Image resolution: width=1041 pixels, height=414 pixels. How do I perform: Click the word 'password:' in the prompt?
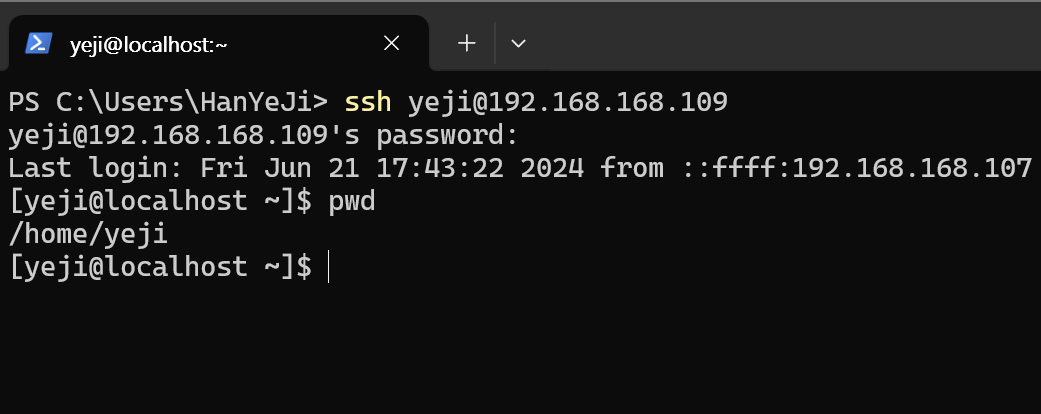(447, 136)
